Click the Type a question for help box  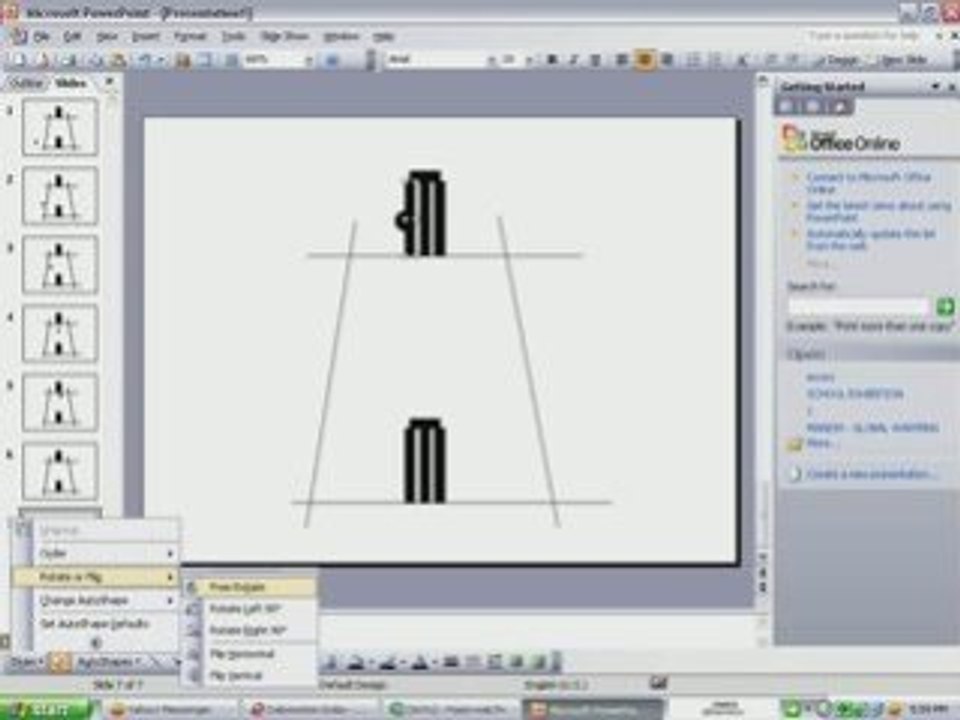click(864, 36)
